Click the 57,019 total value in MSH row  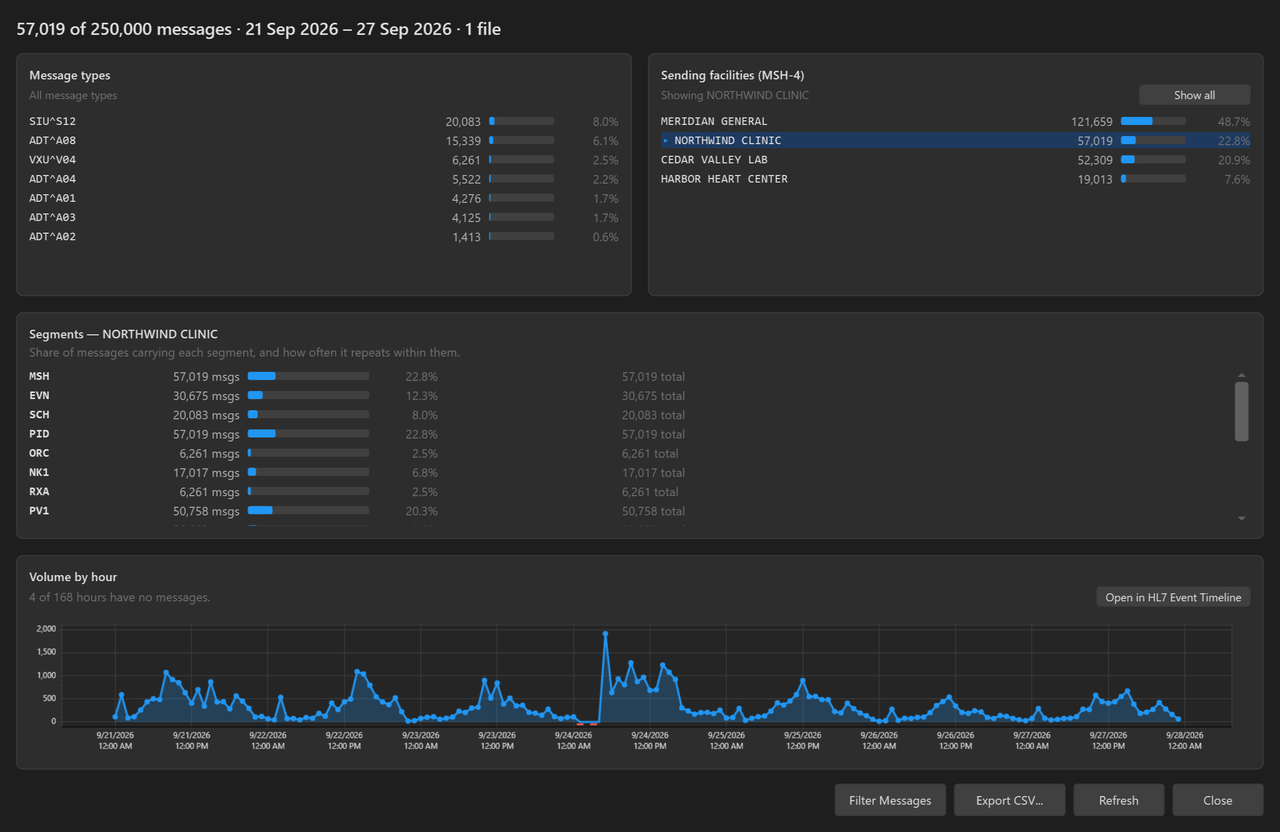pyautogui.click(x=653, y=377)
